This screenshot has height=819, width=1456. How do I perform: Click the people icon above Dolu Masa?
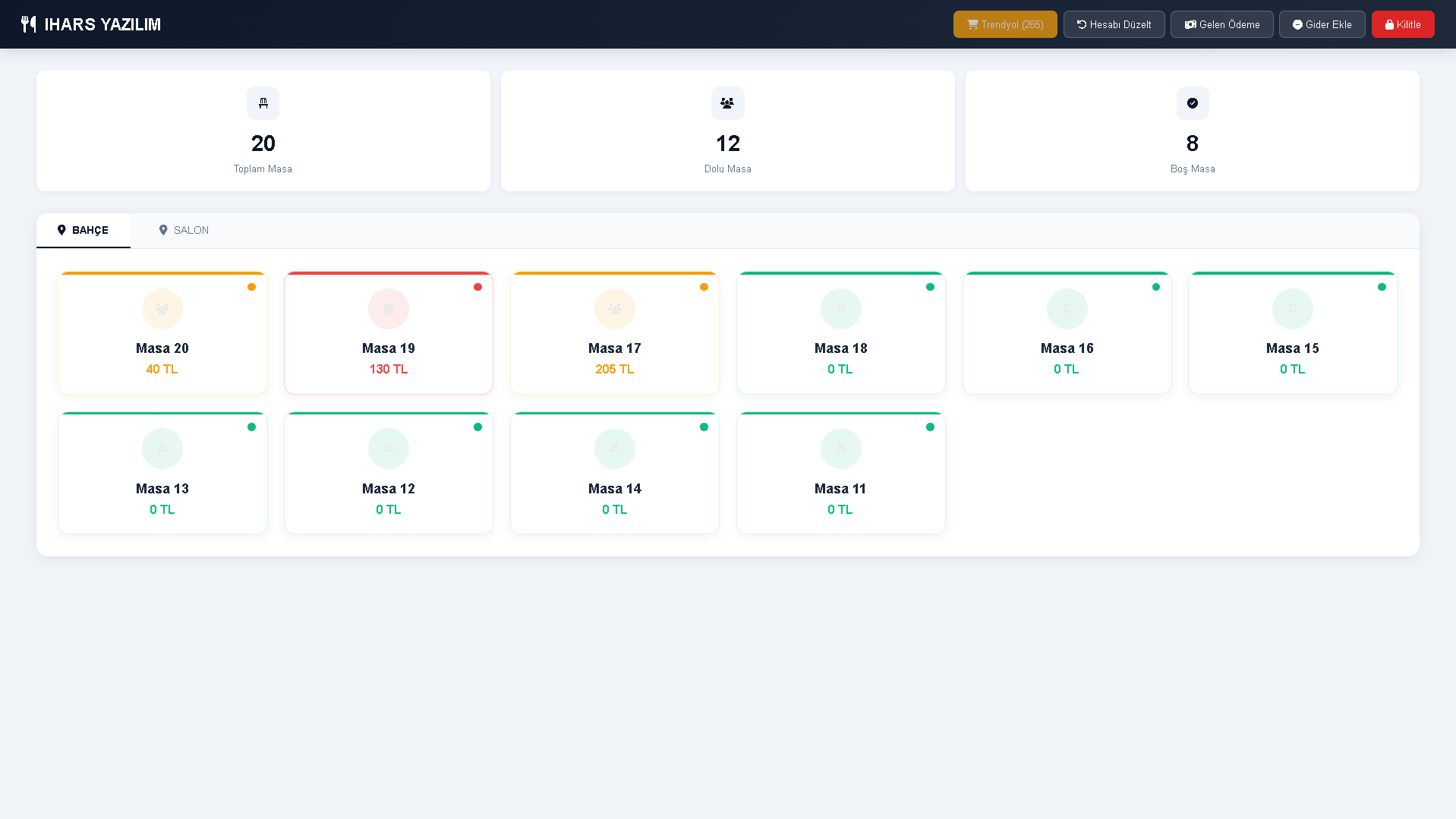tap(727, 103)
